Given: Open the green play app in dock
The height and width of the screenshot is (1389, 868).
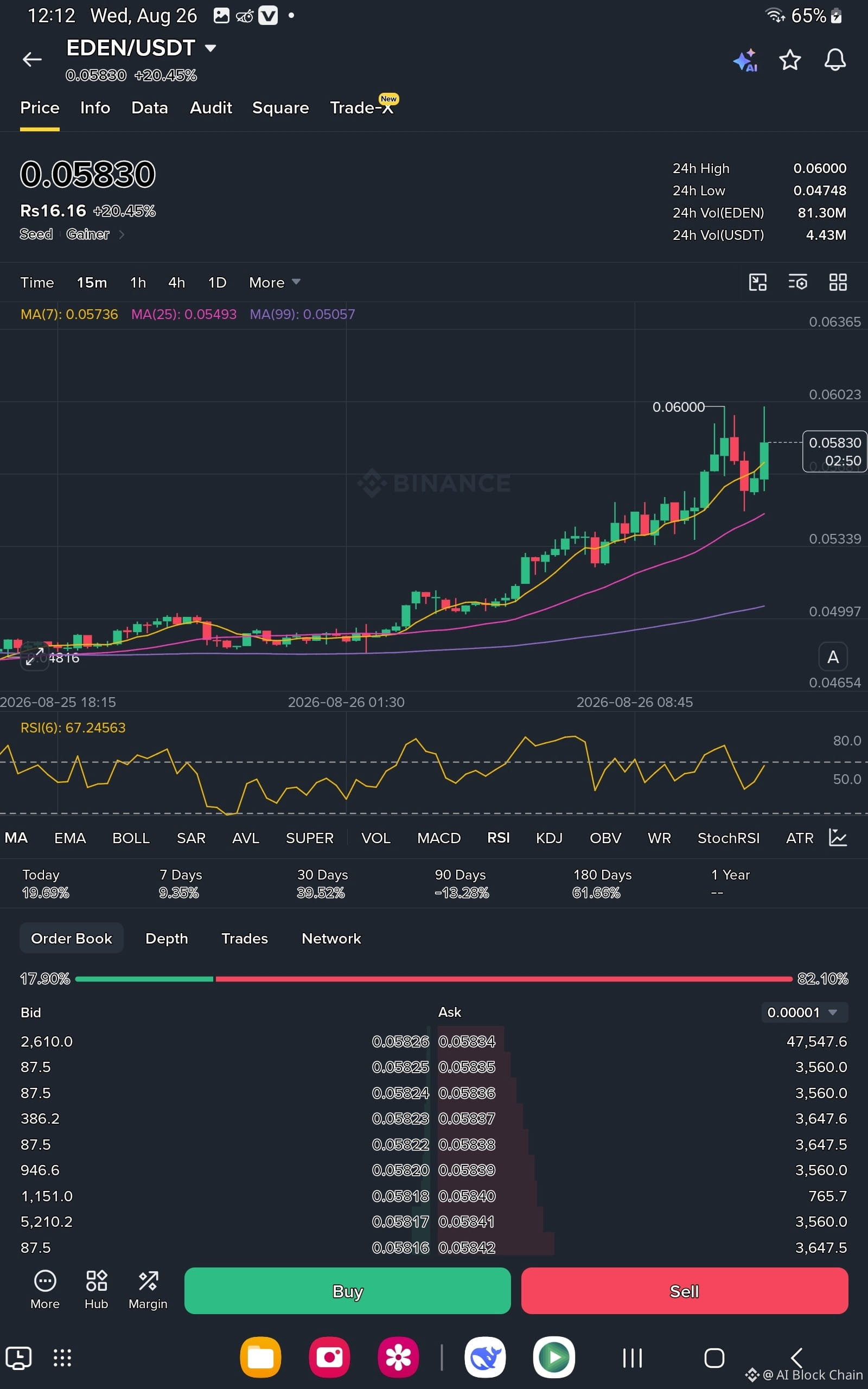Looking at the screenshot, I should (x=554, y=1358).
